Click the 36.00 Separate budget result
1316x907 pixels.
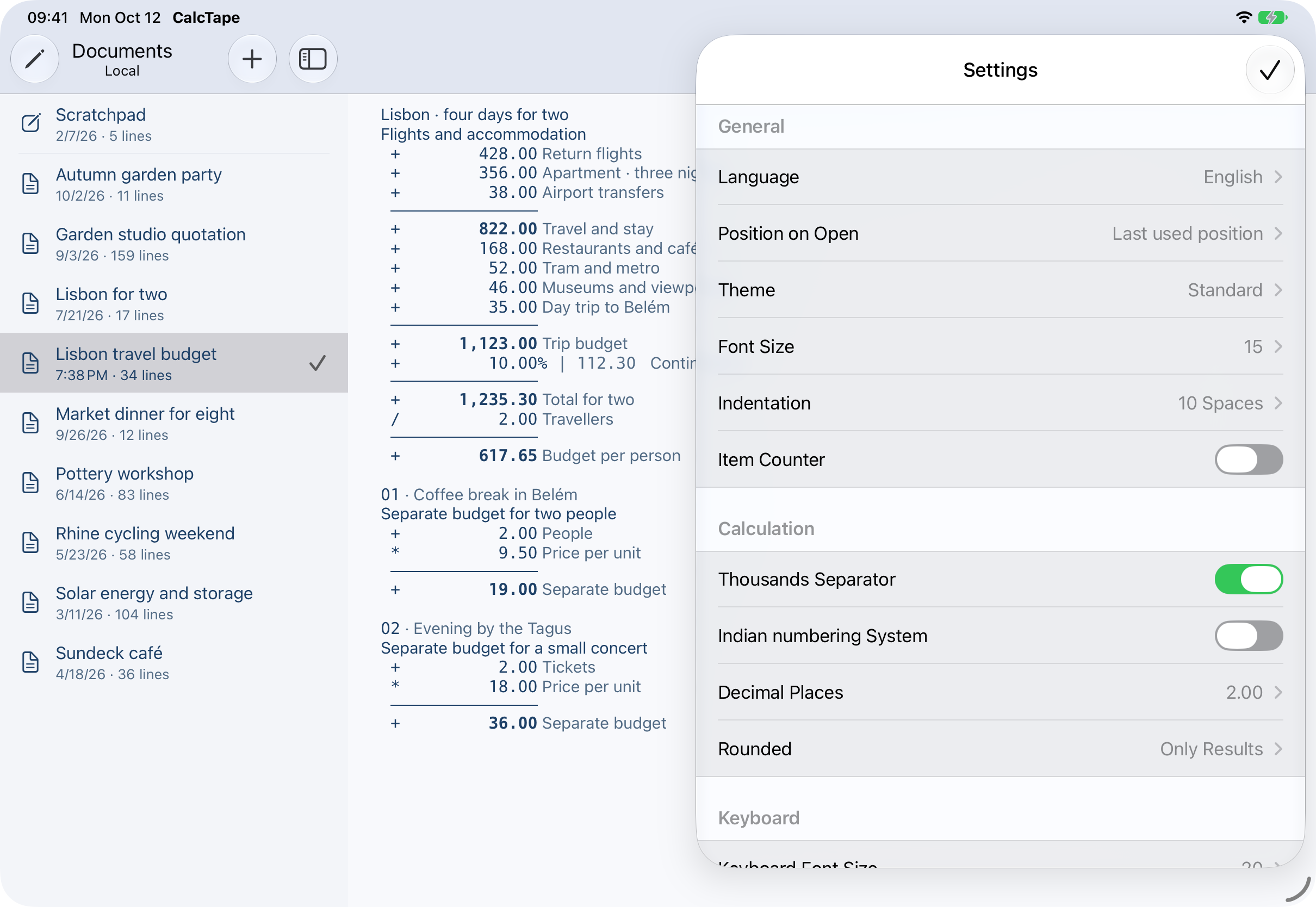(528, 723)
